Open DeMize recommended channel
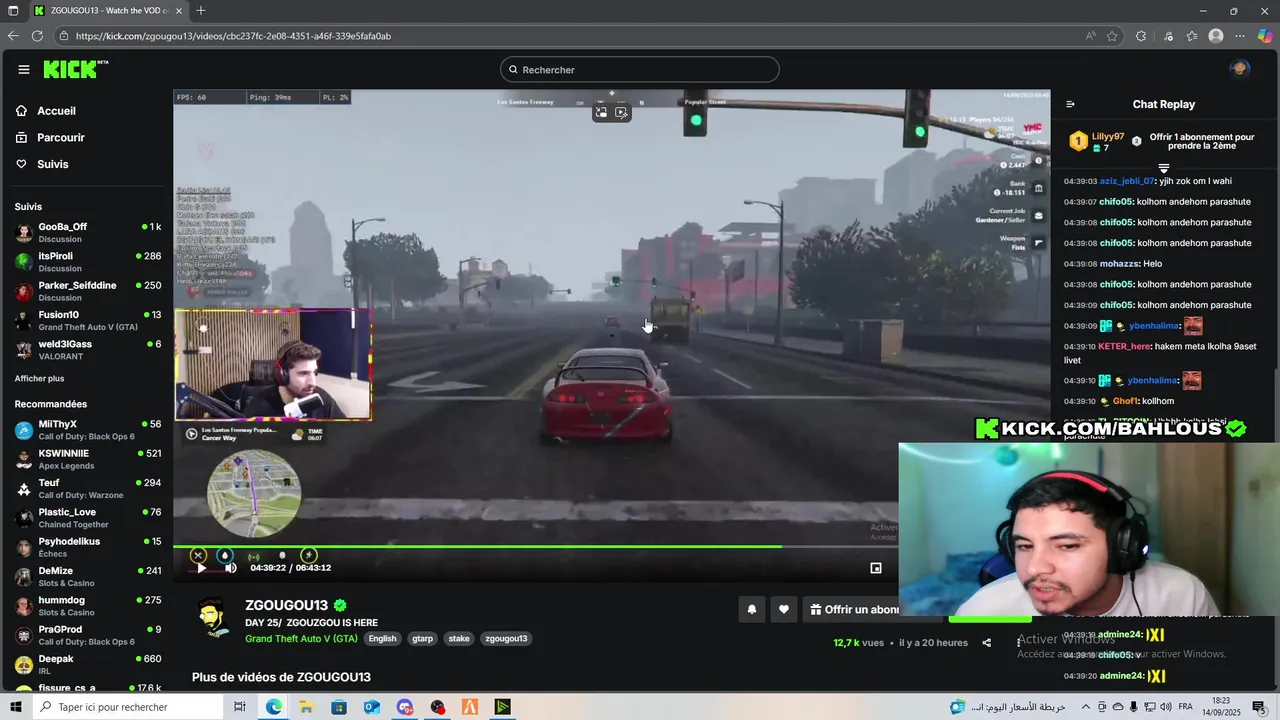 tap(87, 576)
